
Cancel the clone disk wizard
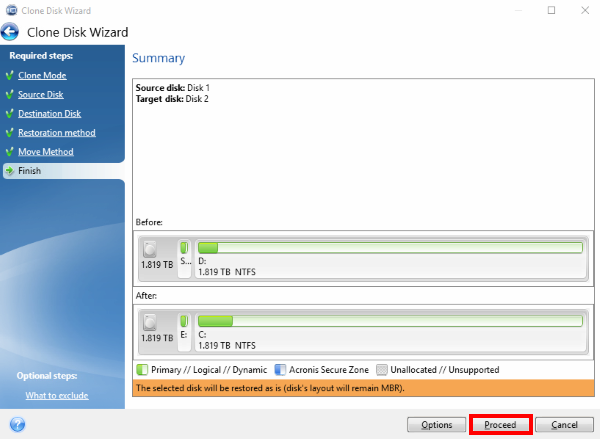[564, 425]
